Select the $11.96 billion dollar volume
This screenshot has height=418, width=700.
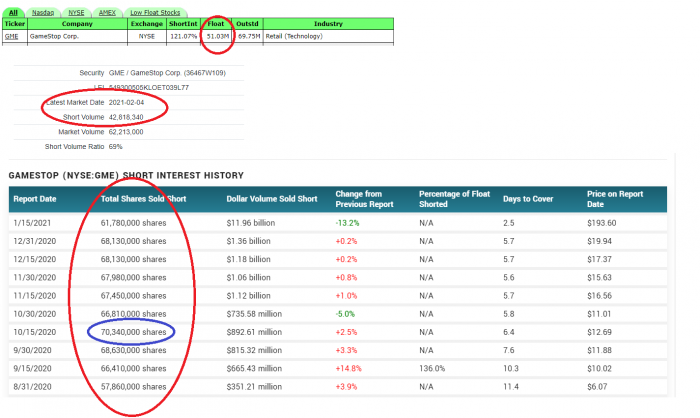pos(250,223)
